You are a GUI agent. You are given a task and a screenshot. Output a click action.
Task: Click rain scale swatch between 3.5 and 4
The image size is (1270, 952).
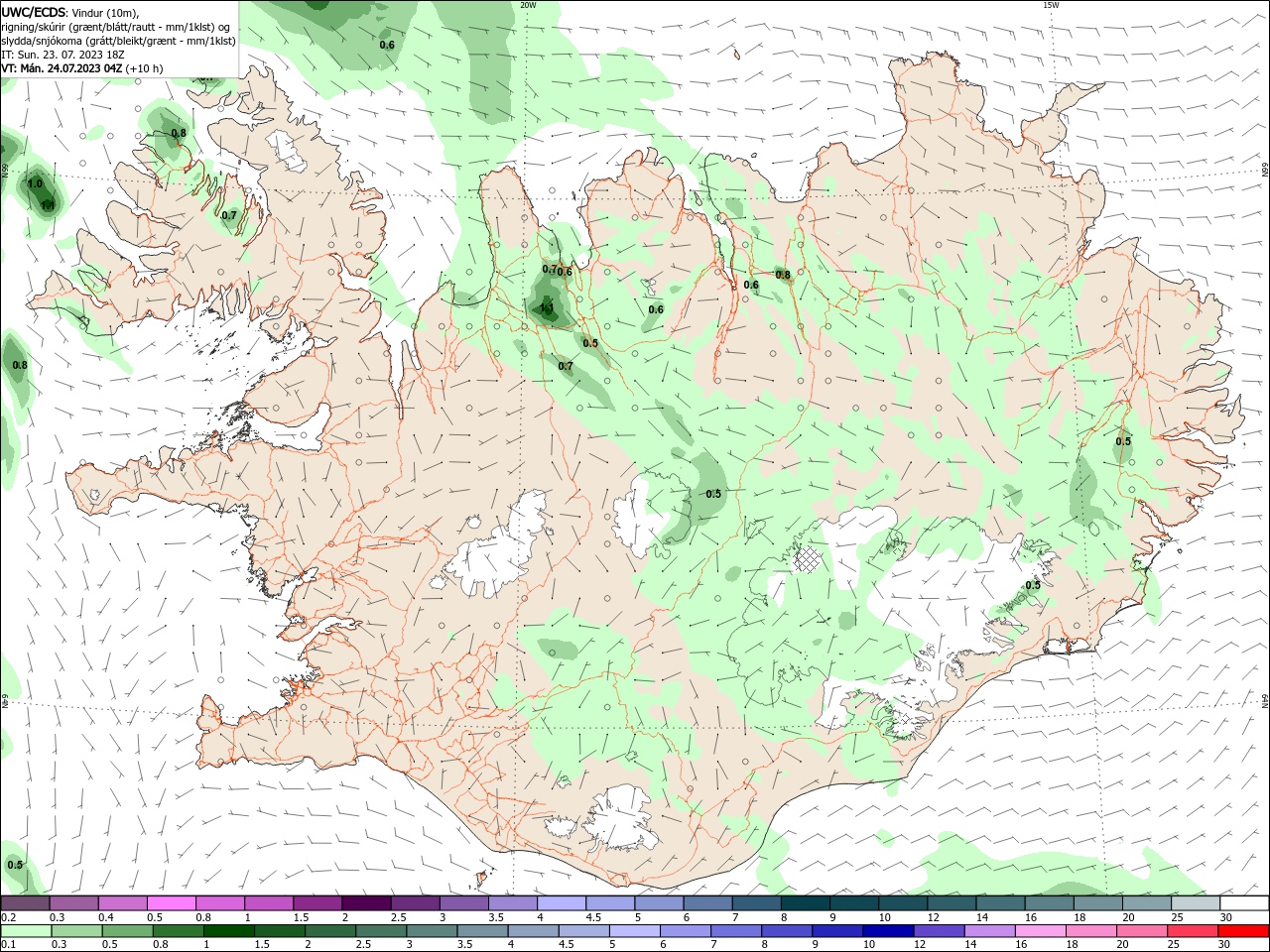[x=482, y=930]
